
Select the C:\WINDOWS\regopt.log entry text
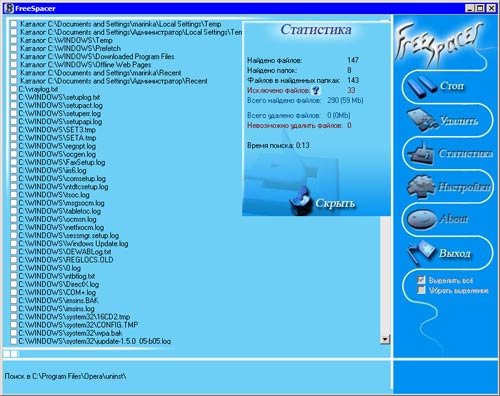pos(57,146)
